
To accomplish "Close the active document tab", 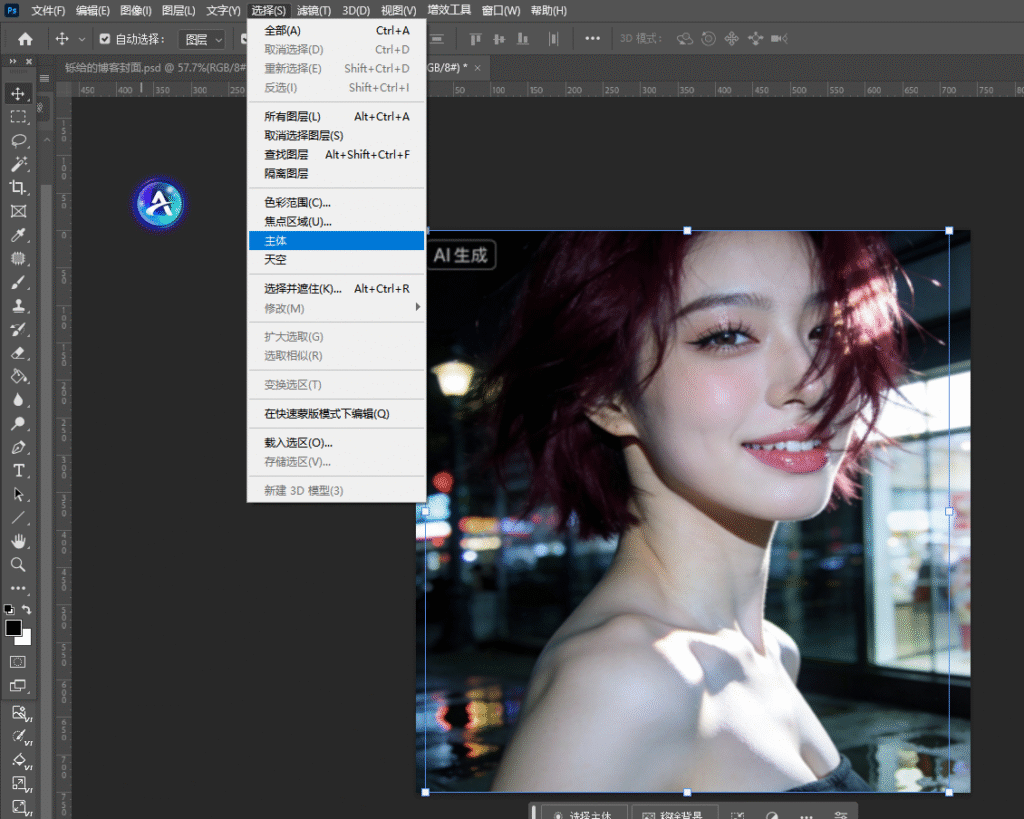I will point(478,68).
